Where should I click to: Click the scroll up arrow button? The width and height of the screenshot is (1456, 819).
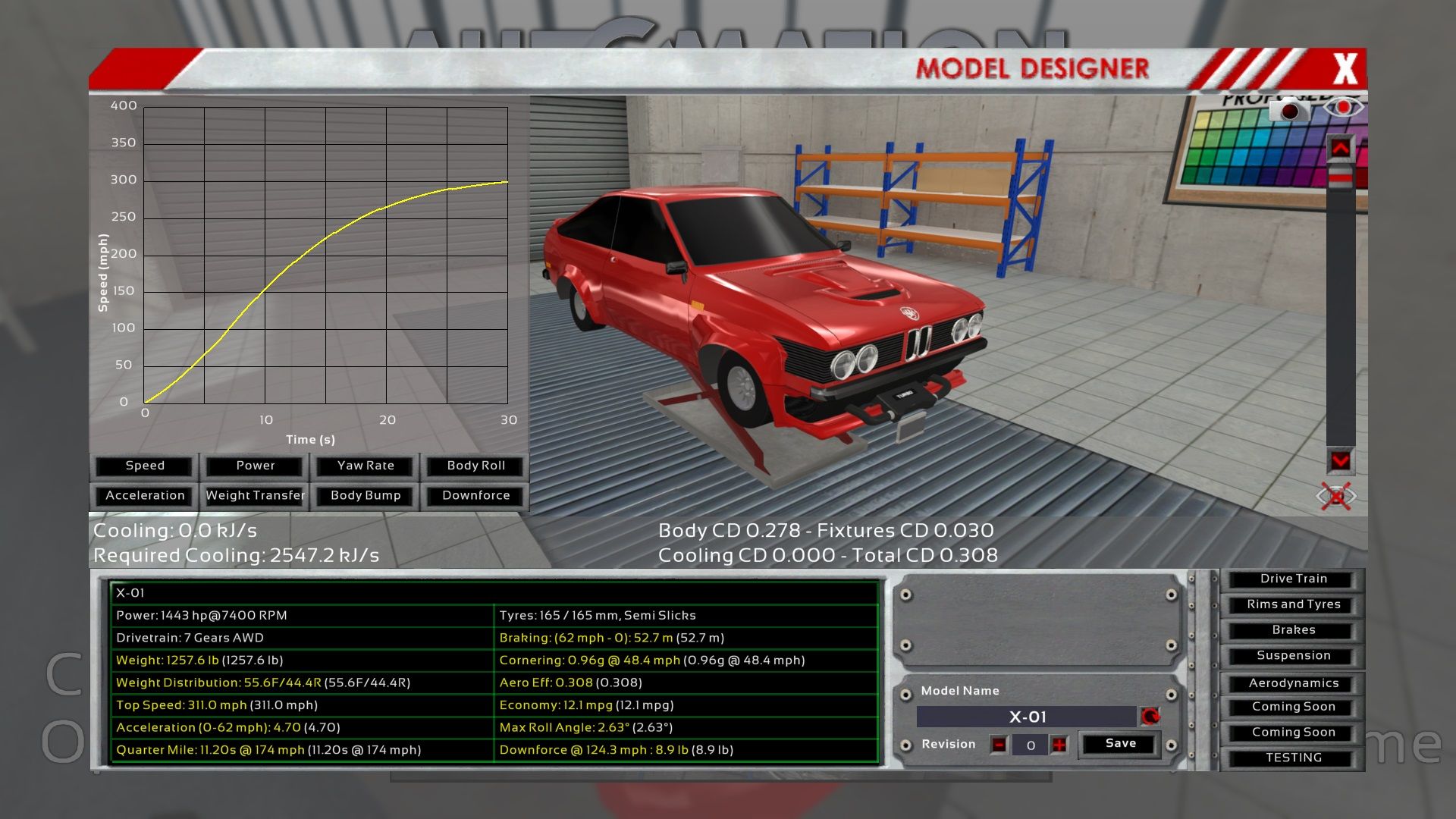point(1340,148)
